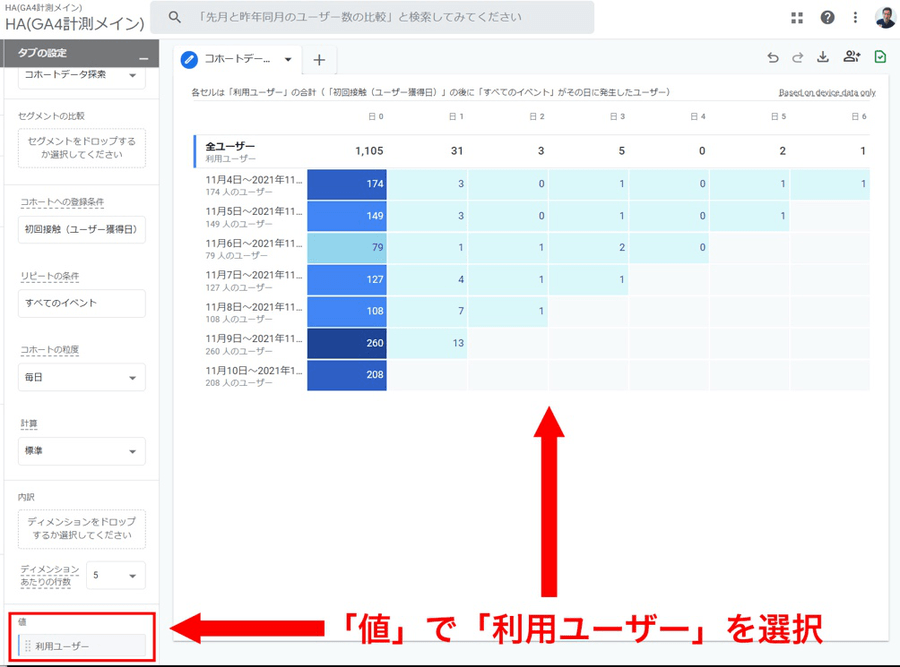Change rows per dimension dropdown showing 5
Viewport: 900px width, 667px height.
[115, 575]
